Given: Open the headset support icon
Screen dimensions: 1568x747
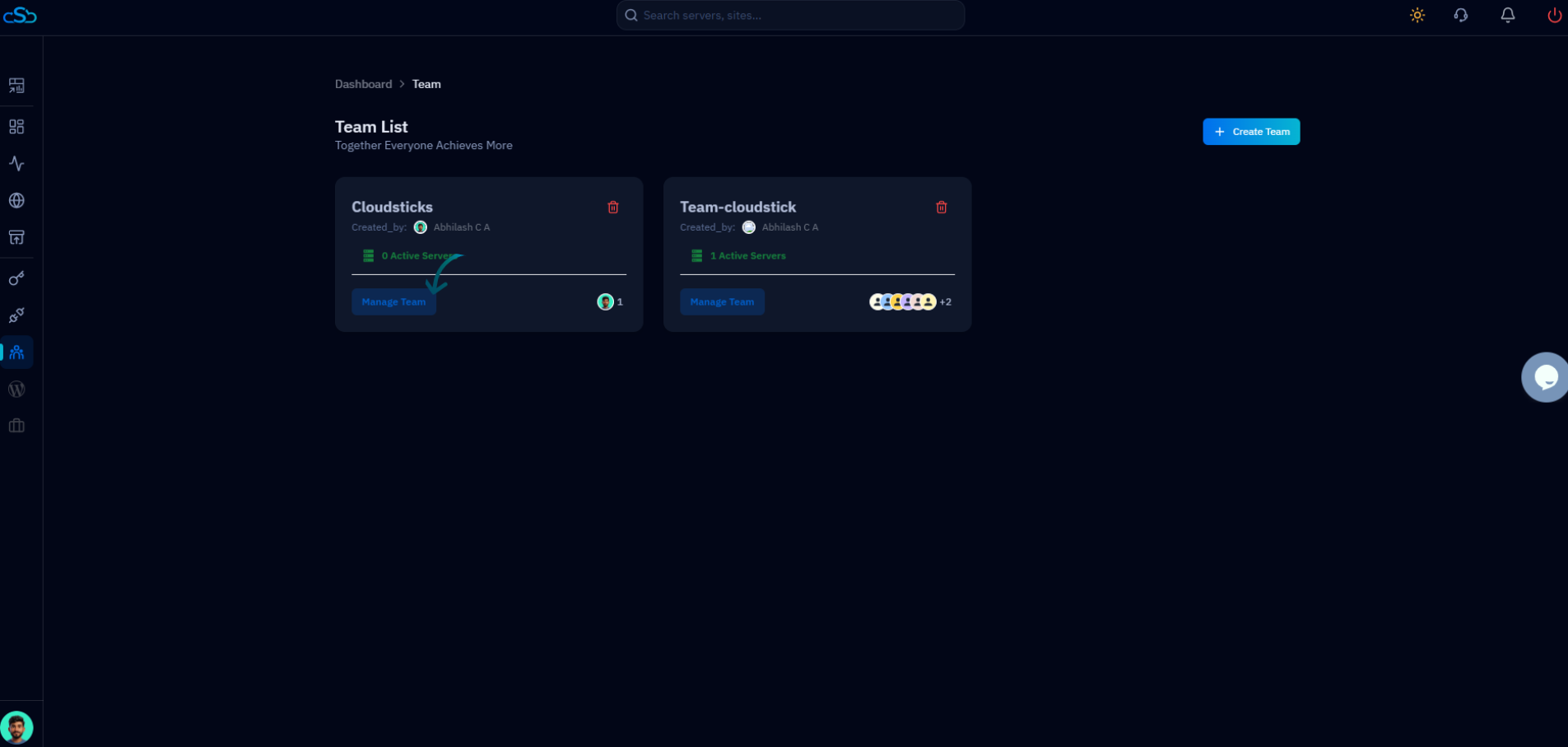Looking at the screenshot, I should coord(1461,16).
